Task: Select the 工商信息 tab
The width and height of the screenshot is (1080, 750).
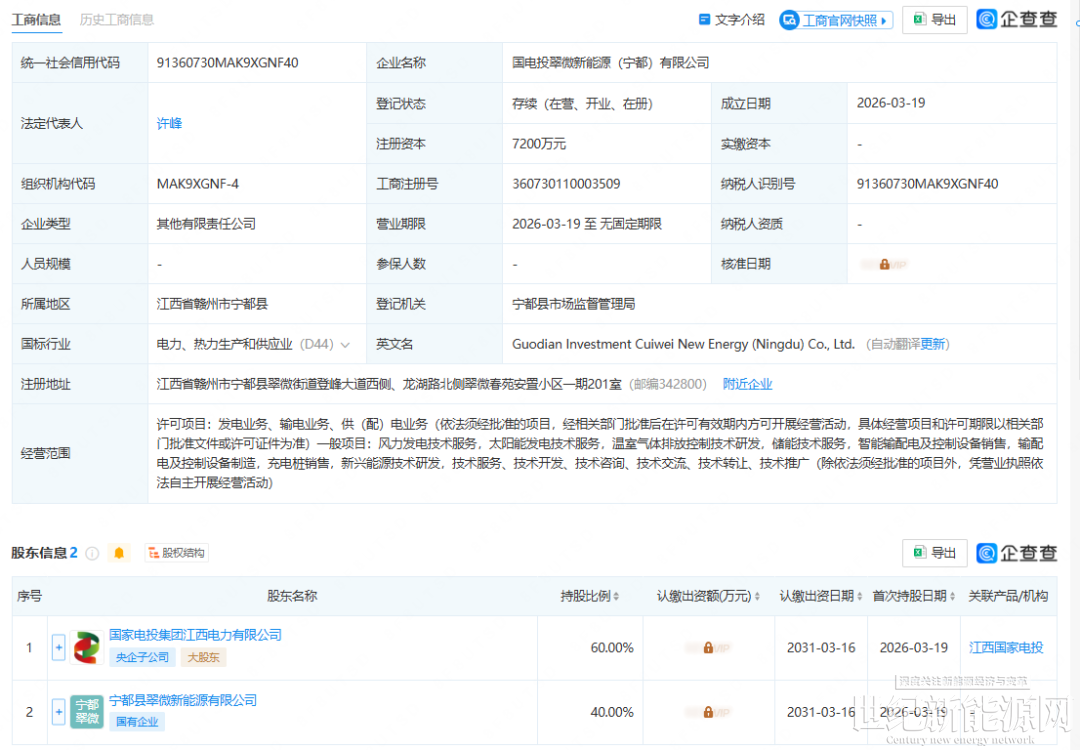Action: click(36, 20)
